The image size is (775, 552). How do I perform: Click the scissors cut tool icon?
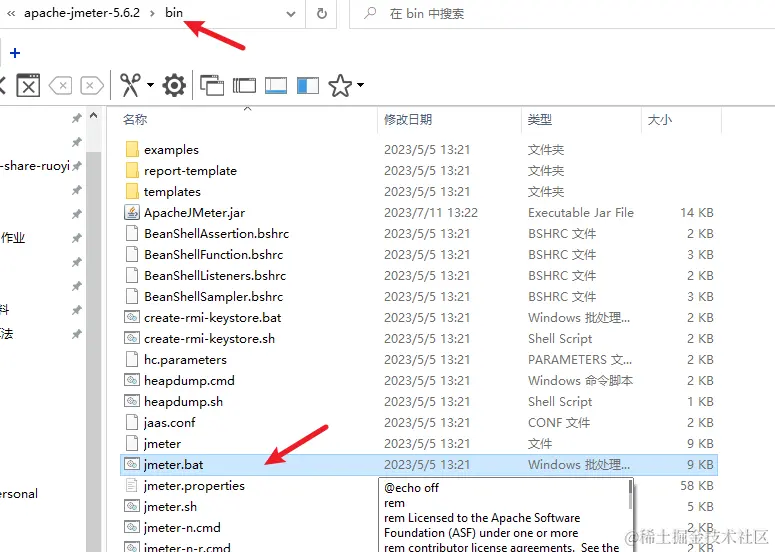pos(130,85)
